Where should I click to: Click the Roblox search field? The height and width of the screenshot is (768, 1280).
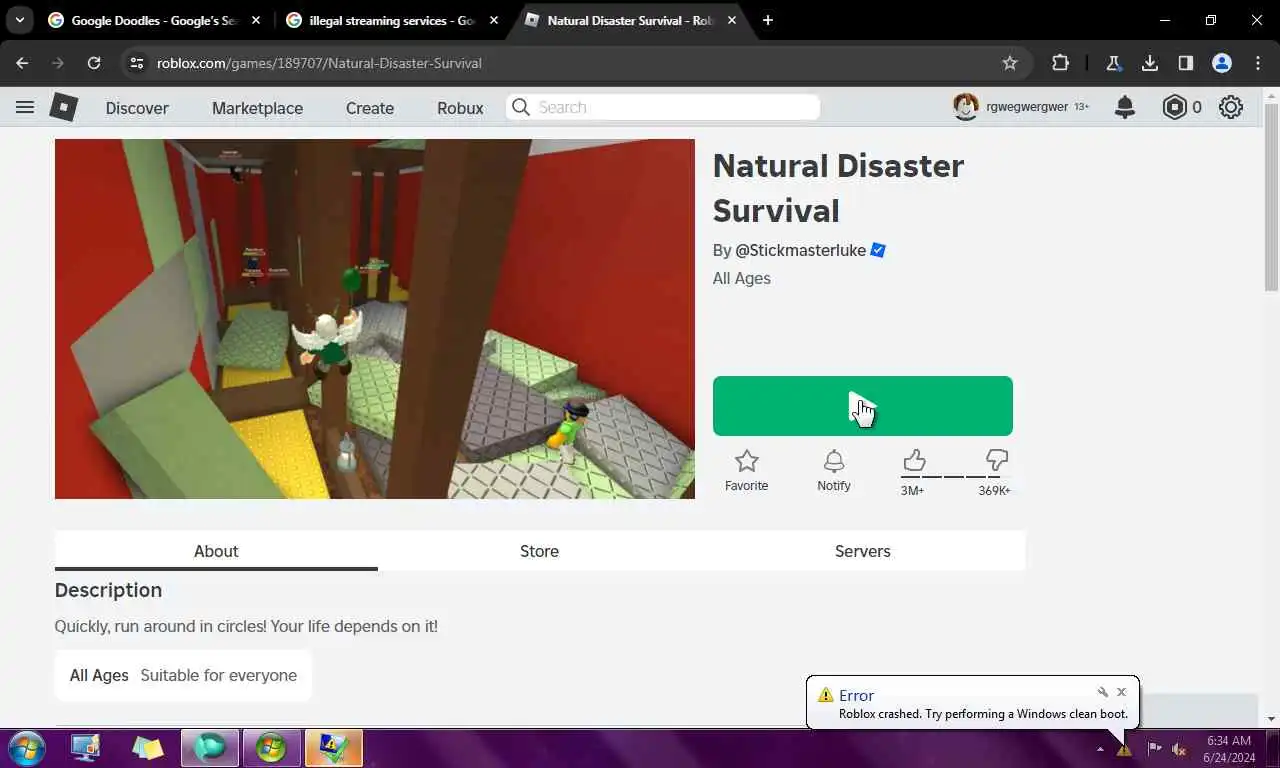(x=662, y=107)
